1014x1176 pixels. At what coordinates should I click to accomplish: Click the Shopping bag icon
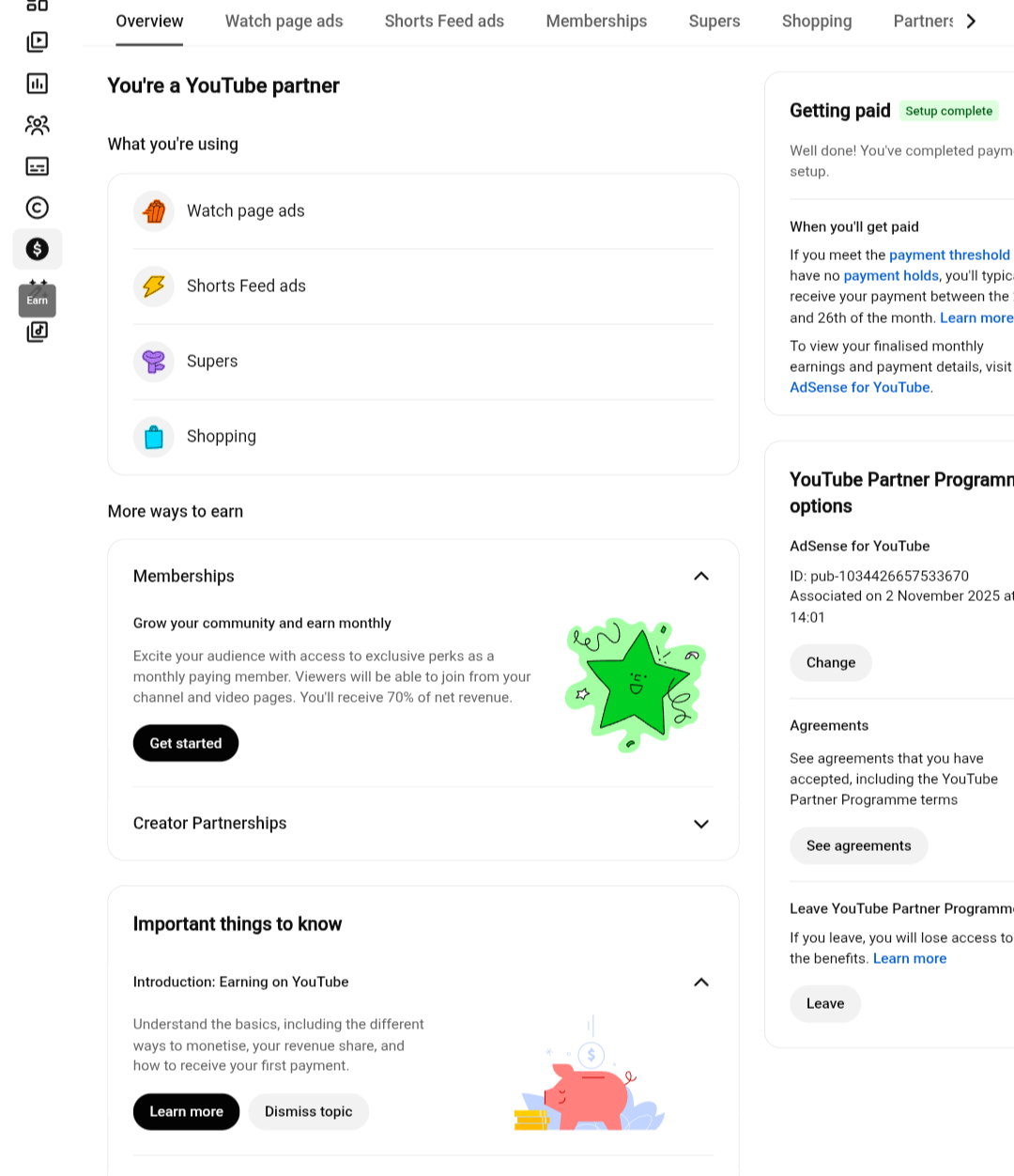click(154, 437)
